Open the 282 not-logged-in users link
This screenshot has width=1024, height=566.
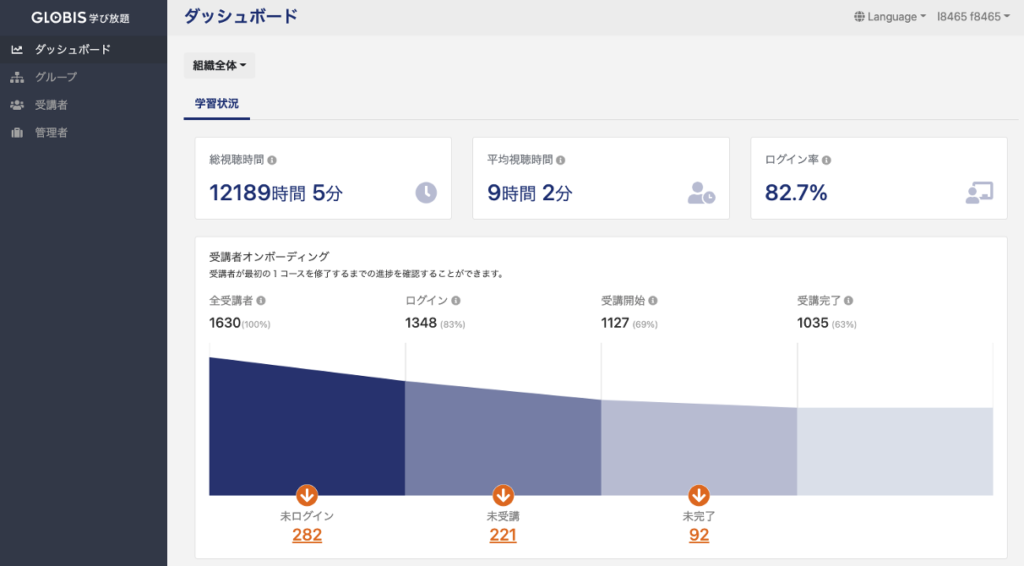307,535
